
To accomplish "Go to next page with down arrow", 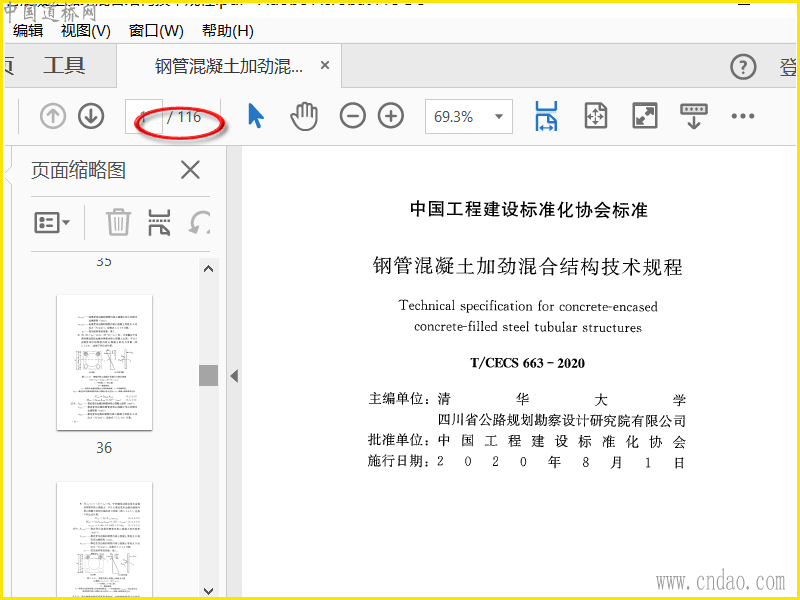I will pos(91,116).
